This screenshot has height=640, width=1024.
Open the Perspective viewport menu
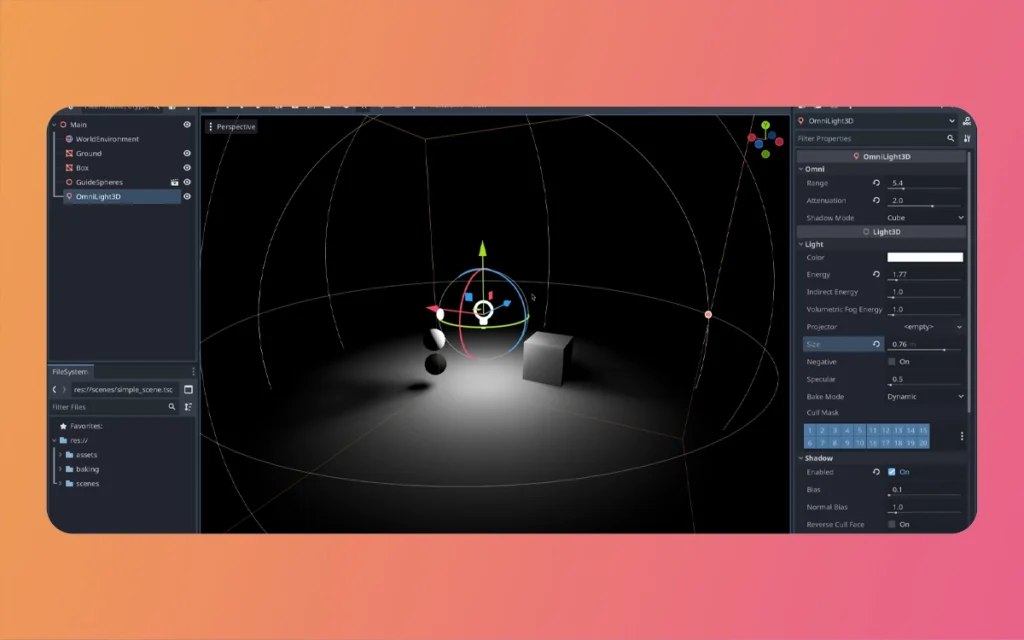pos(232,127)
